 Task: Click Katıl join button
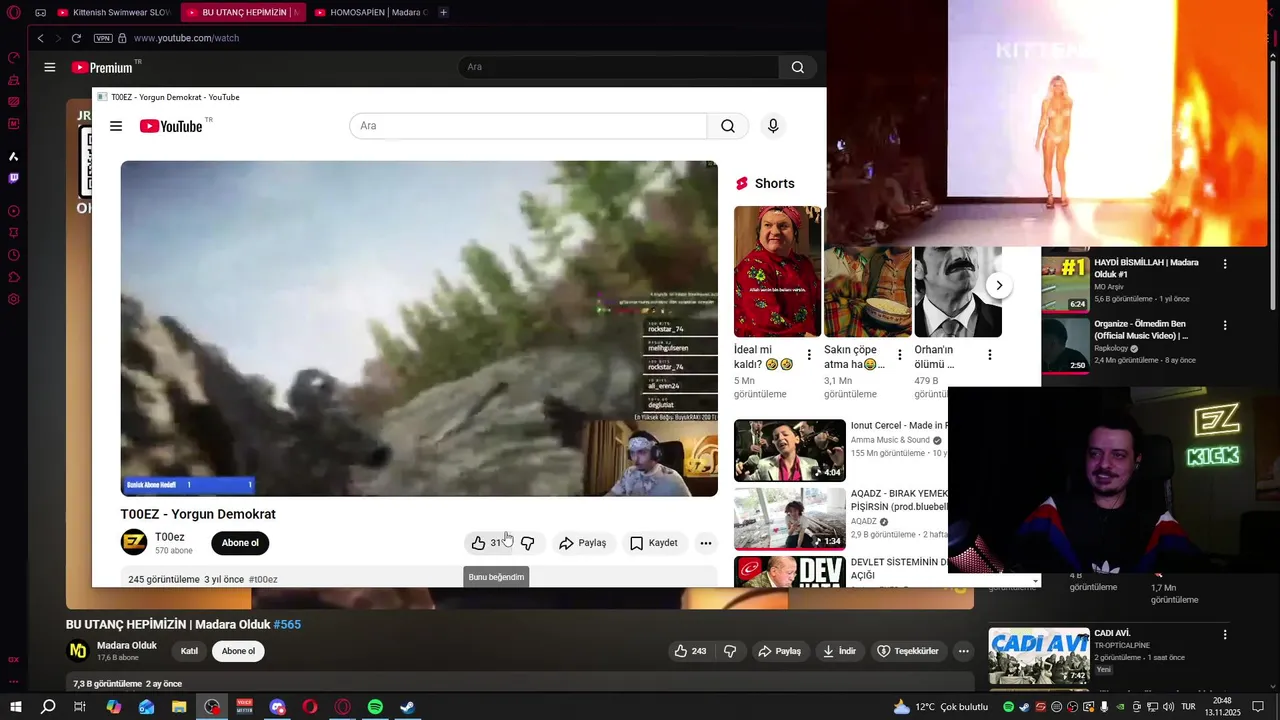189,651
